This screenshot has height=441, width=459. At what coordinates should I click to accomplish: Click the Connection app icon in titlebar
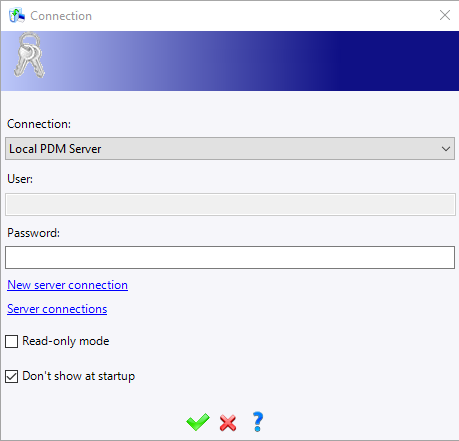click(x=17, y=15)
